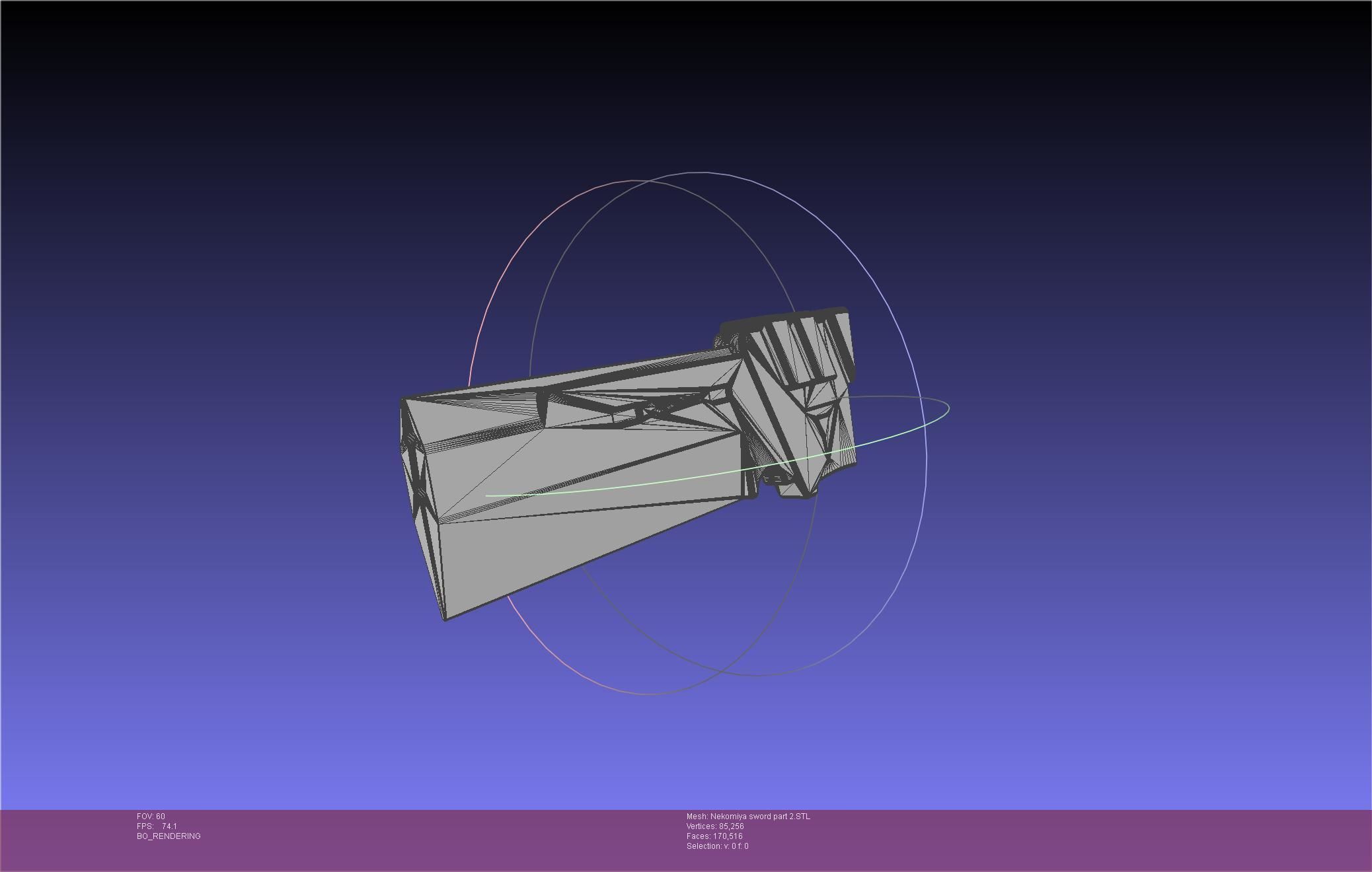Click the 'Faces: 170,516' text
The image size is (1372, 872).
coord(714,836)
